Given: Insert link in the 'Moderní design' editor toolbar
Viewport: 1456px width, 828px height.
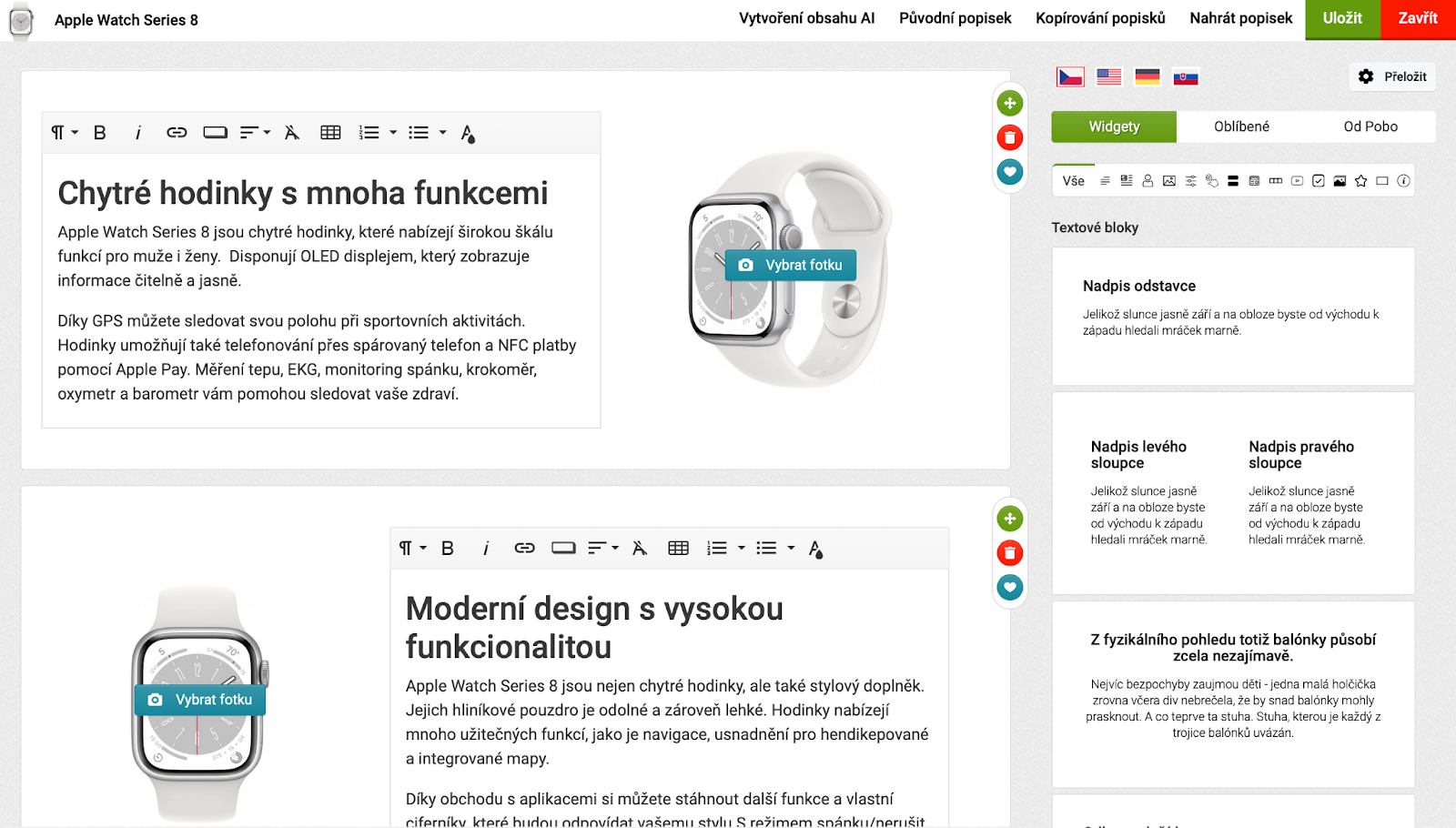Looking at the screenshot, I should pyautogui.click(x=524, y=548).
